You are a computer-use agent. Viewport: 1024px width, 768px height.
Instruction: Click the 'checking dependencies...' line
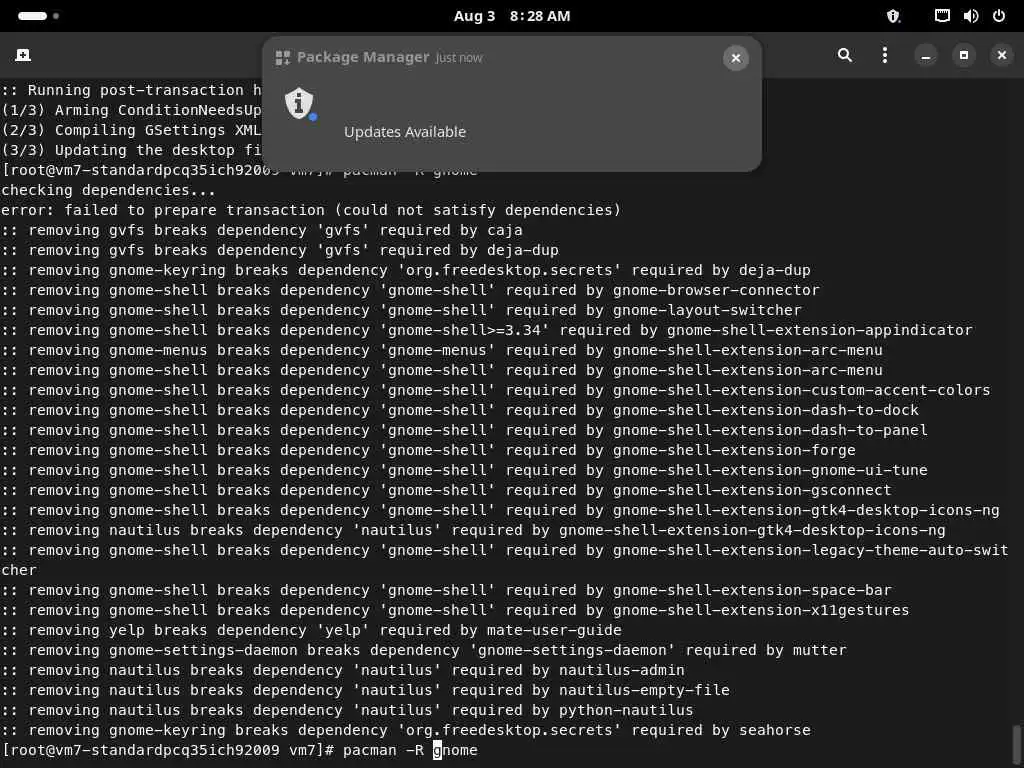point(108,190)
